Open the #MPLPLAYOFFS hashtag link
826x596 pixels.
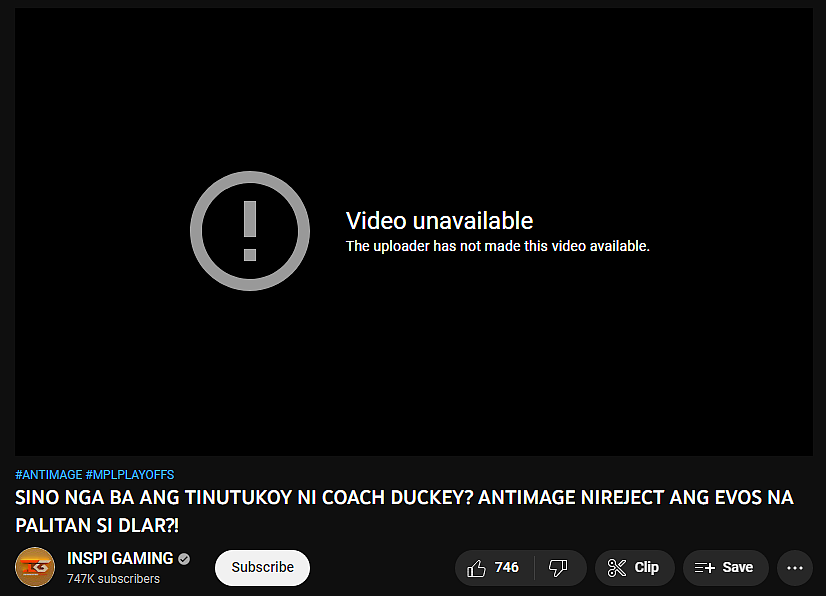[130, 475]
